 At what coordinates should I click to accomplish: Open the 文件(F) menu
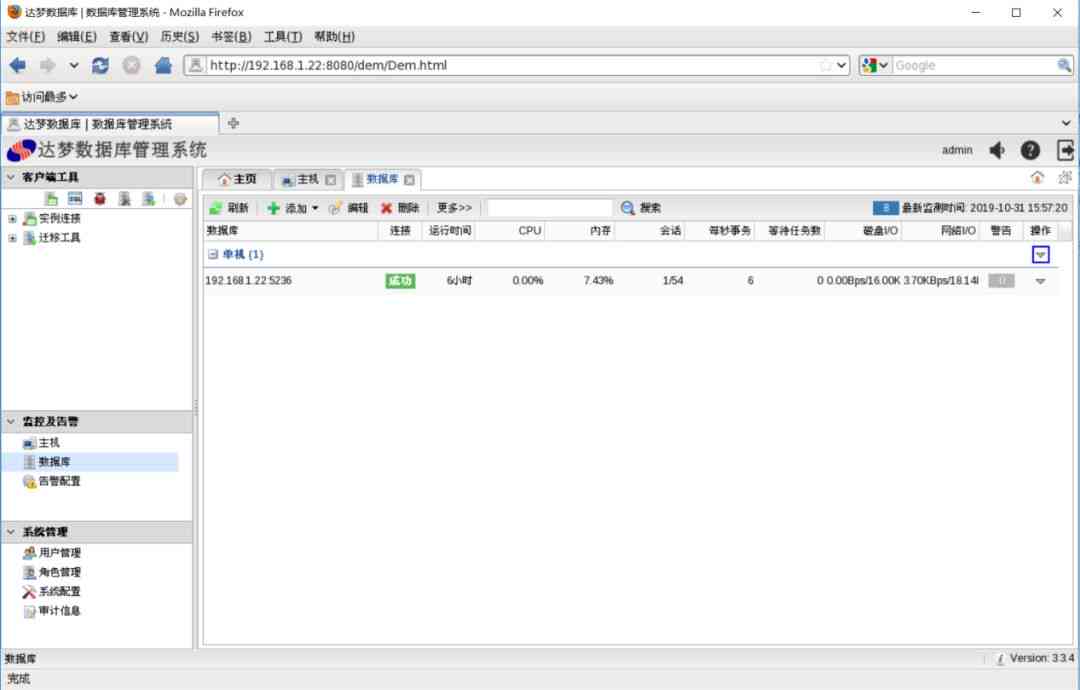(26, 36)
